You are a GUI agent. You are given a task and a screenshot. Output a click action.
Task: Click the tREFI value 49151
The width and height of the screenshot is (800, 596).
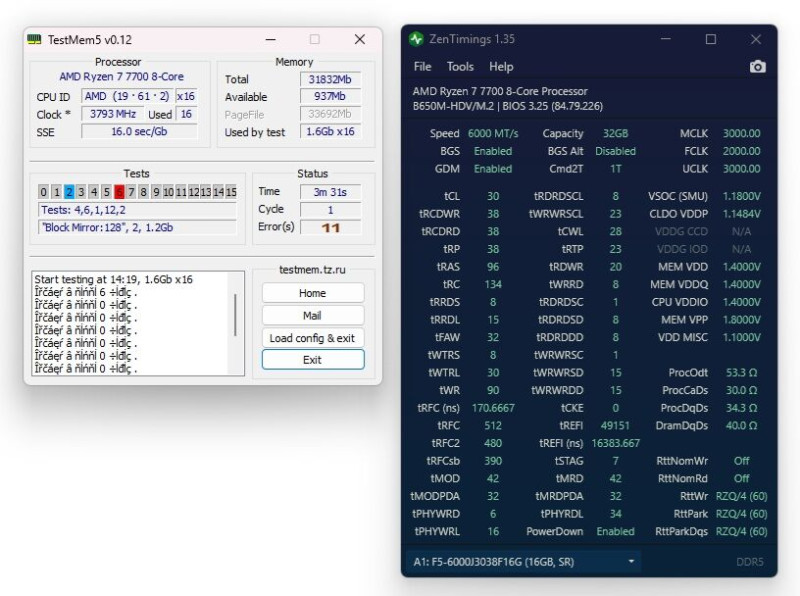(x=615, y=426)
